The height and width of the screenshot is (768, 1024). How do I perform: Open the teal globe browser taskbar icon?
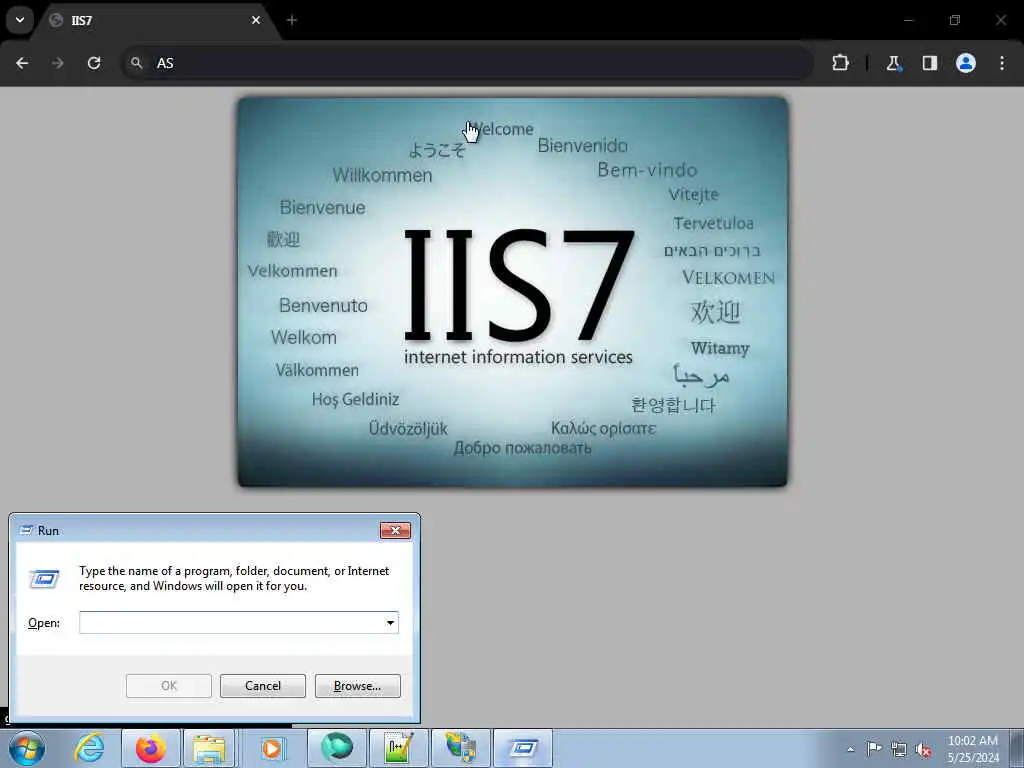coord(336,748)
